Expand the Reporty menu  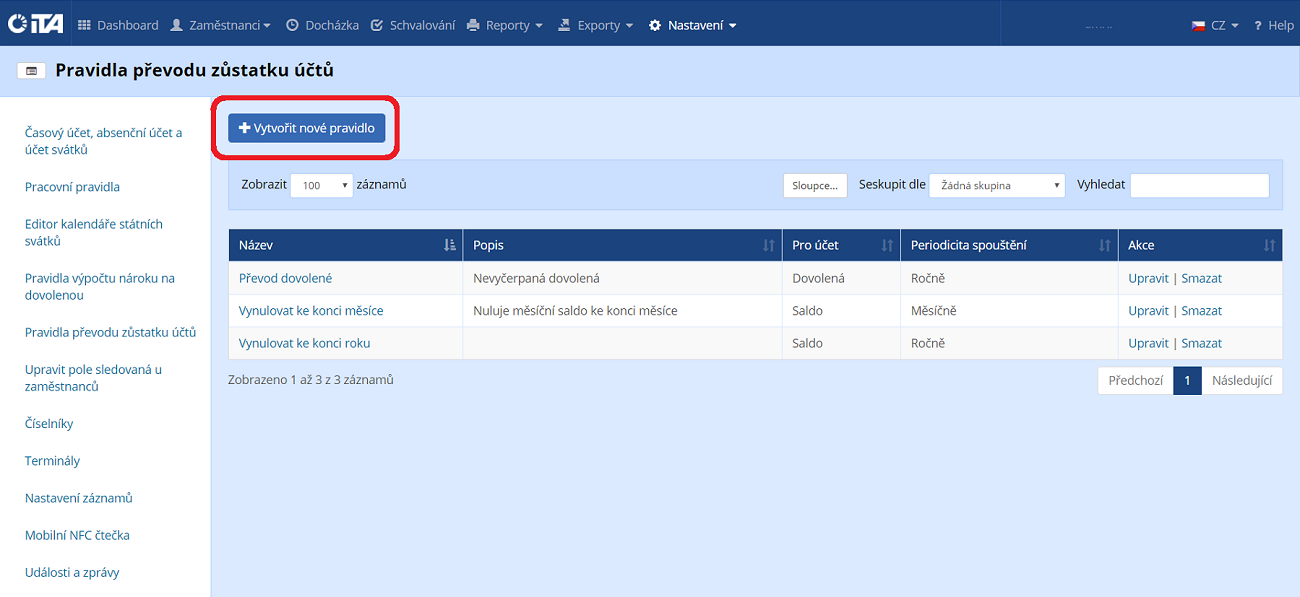(505, 25)
